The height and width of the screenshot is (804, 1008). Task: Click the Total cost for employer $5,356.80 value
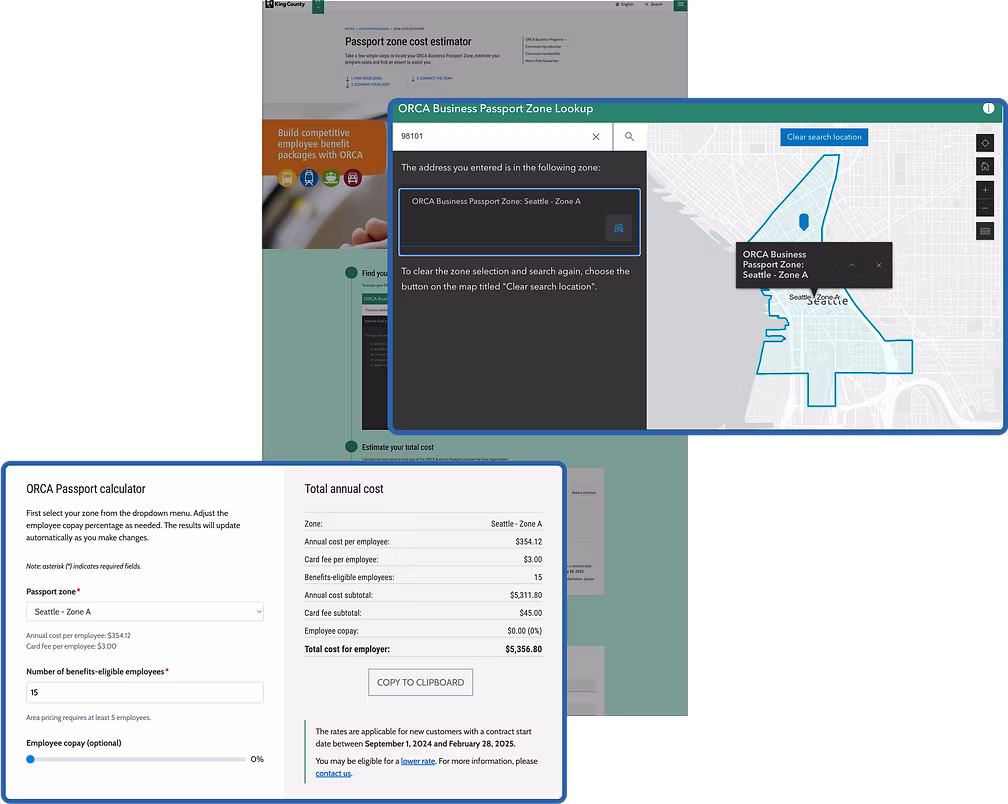pyautogui.click(x=523, y=649)
